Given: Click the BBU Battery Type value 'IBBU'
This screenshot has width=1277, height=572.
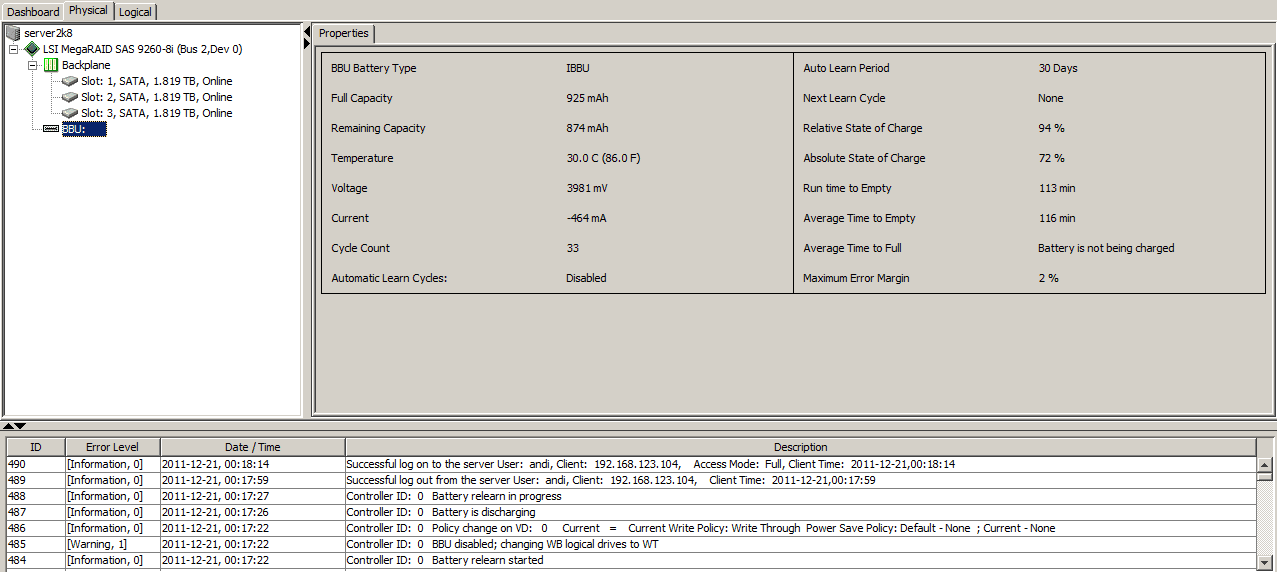Looking at the screenshot, I should (577, 68).
